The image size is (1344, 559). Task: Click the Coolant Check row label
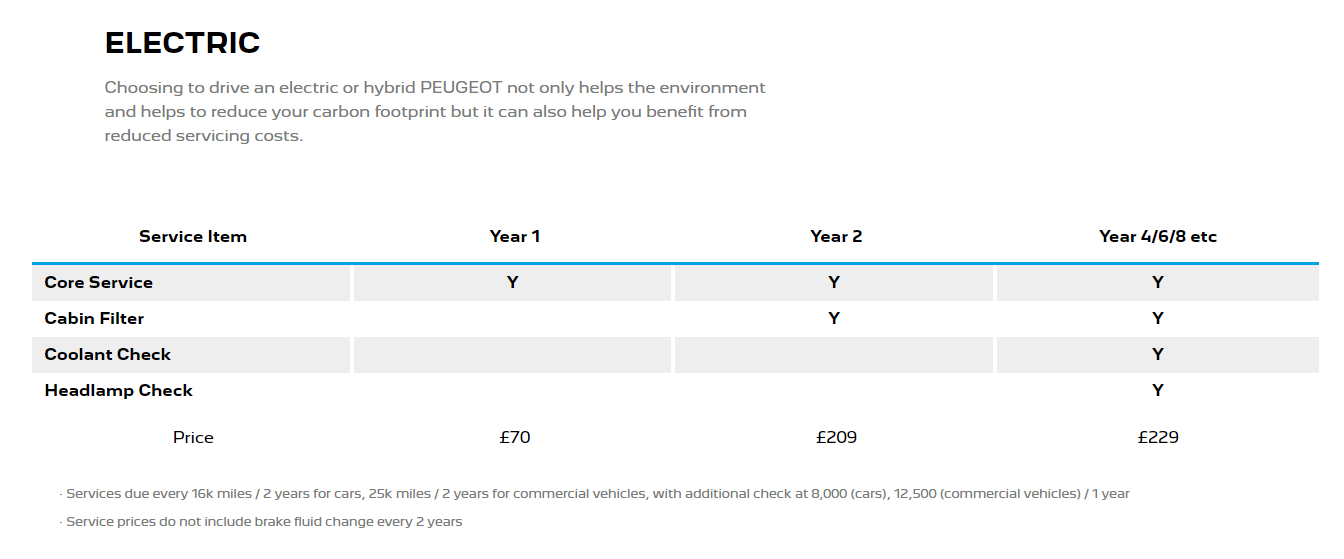[x=108, y=355]
